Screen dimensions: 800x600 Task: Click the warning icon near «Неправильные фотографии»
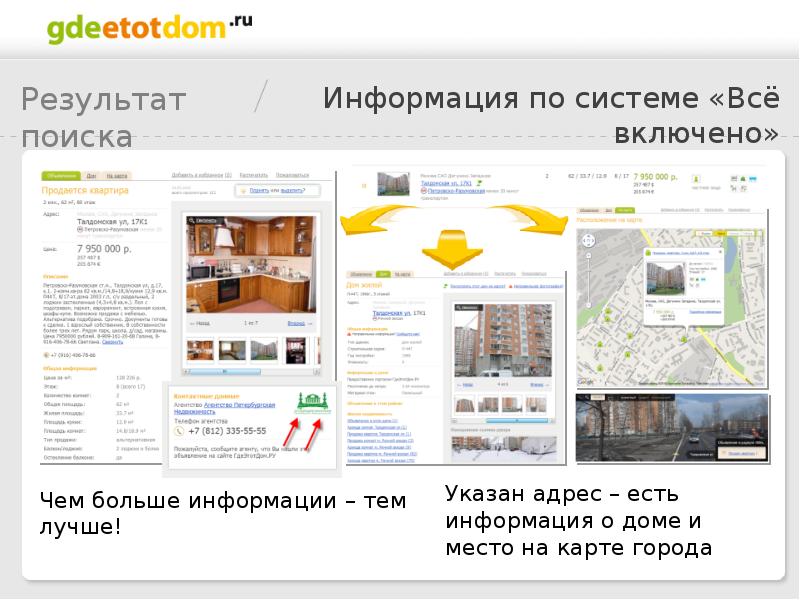(x=512, y=285)
